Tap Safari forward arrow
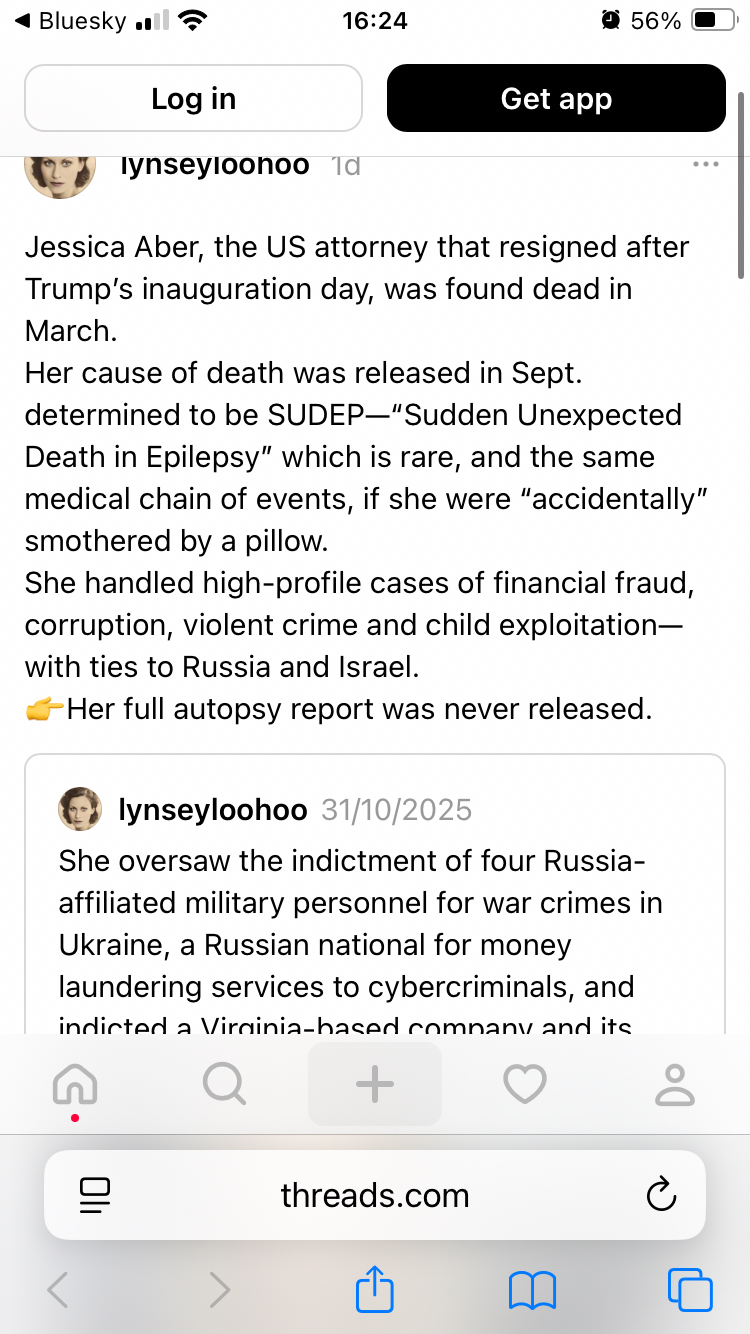750x1334 pixels. [219, 1290]
